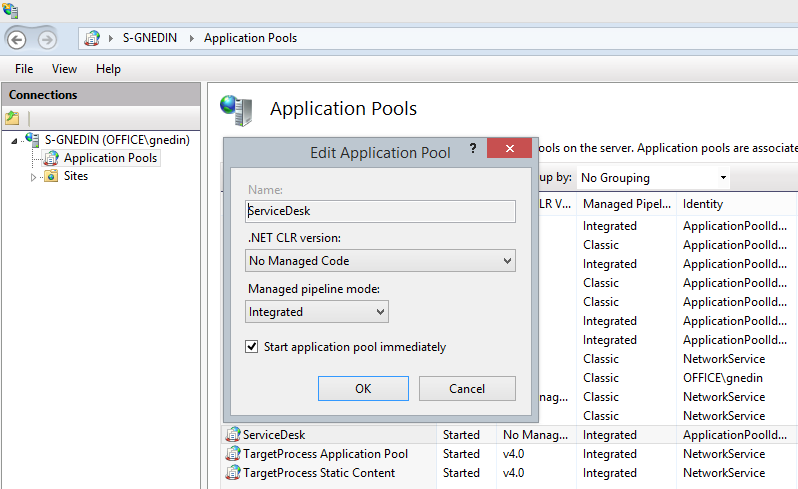This screenshot has height=489, width=798.
Task: Toggle Start application pool immediately checkbox
Action: 251,347
